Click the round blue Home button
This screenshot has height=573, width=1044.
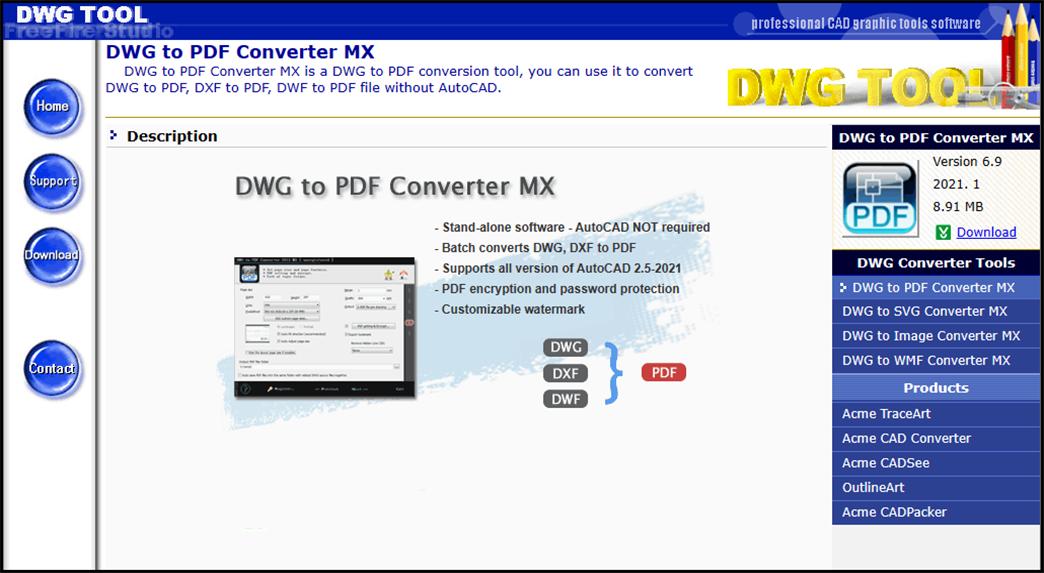click(x=52, y=106)
